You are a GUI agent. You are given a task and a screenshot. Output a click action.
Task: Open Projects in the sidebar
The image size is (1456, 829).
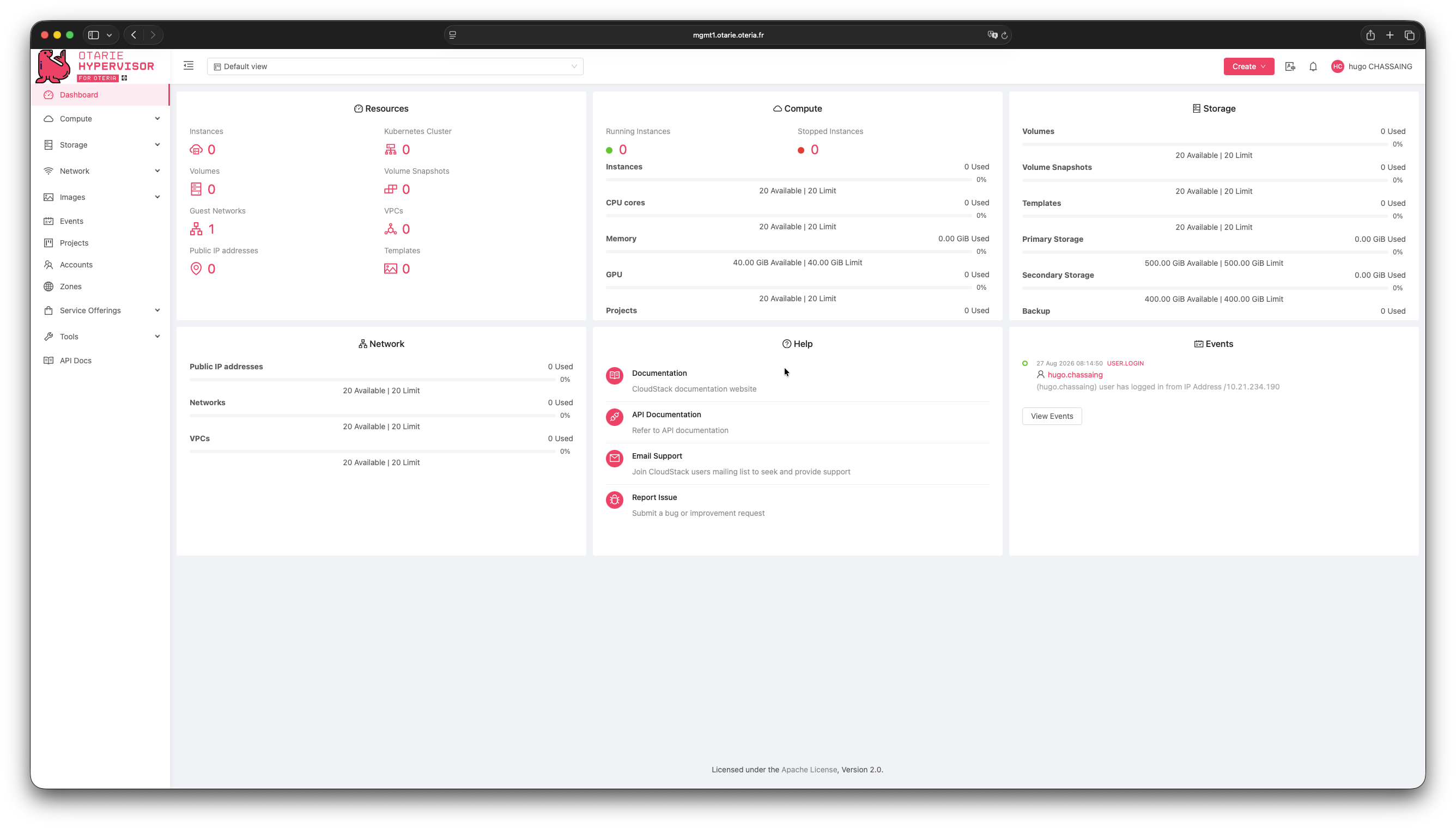pyautogui.click(x=101, y=243)
